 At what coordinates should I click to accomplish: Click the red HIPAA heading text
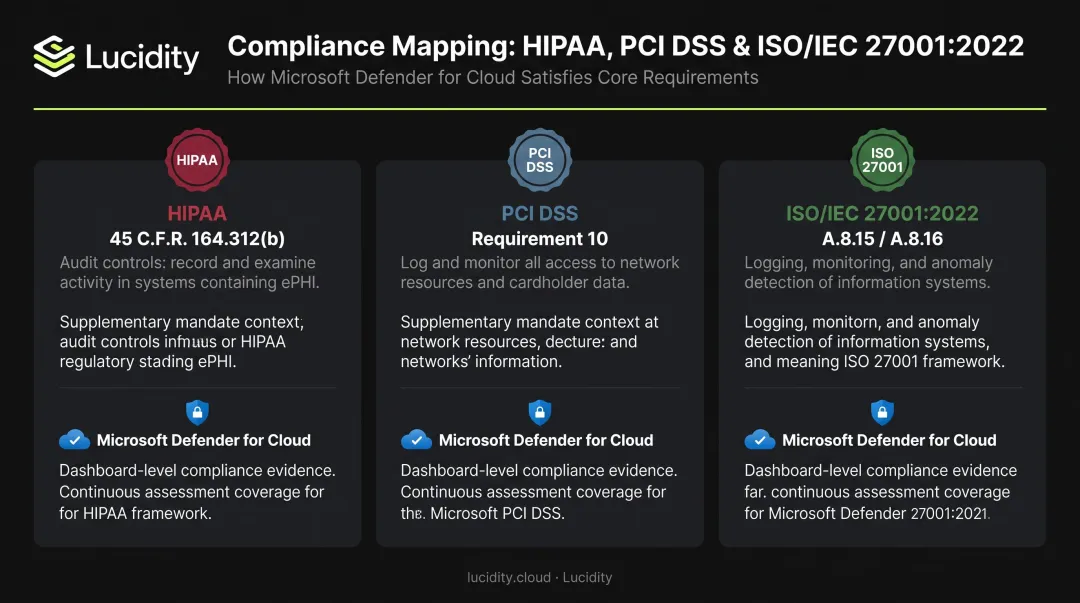[x=197, y=213]
